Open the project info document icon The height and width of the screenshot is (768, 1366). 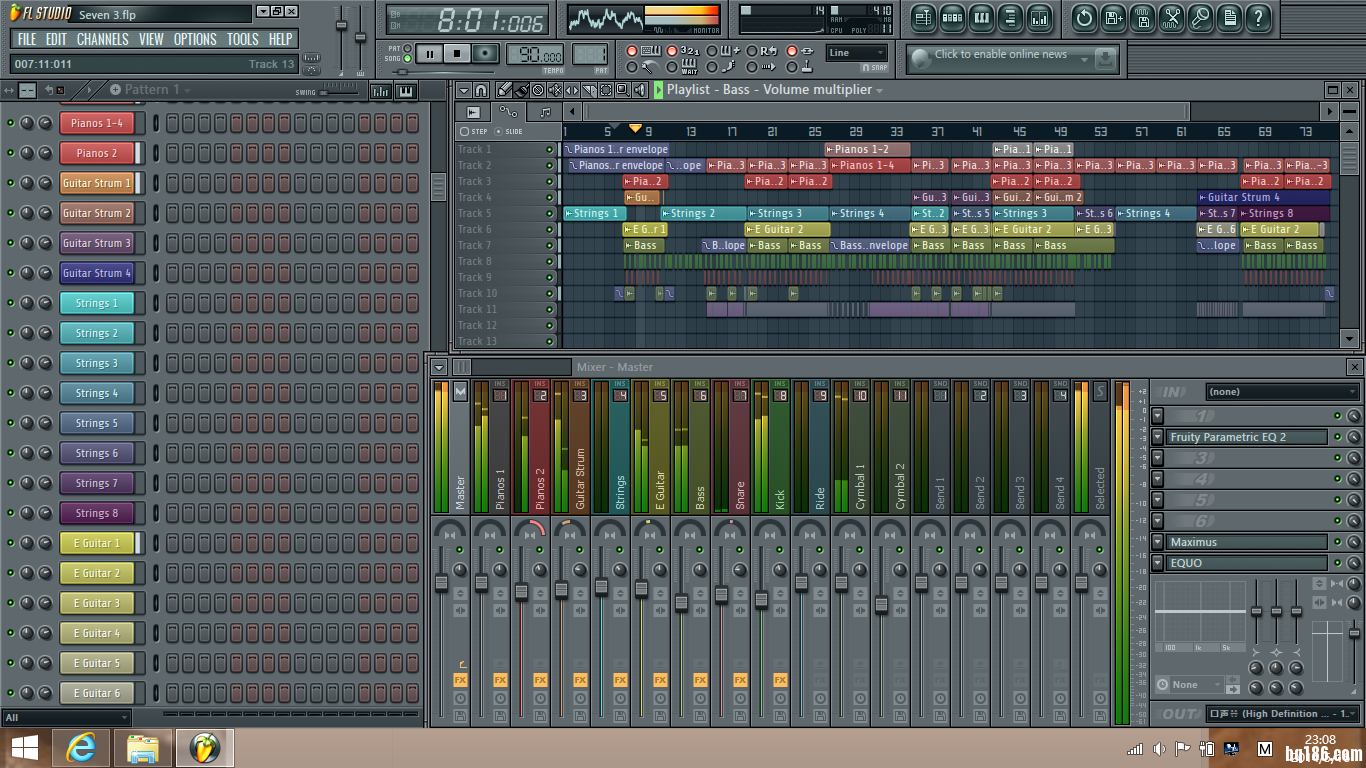[x=1229, y=17]
